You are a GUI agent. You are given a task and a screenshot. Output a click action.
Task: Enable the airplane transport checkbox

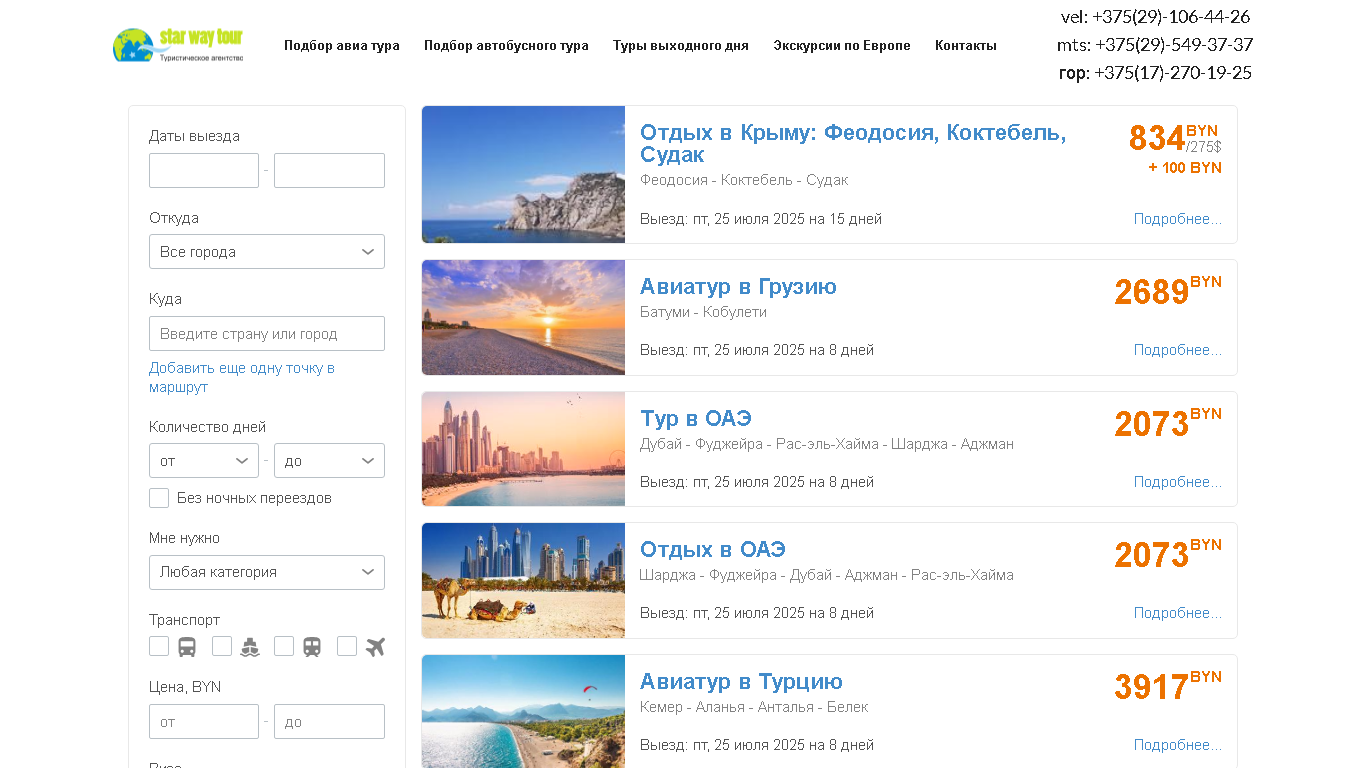(347, 646)
